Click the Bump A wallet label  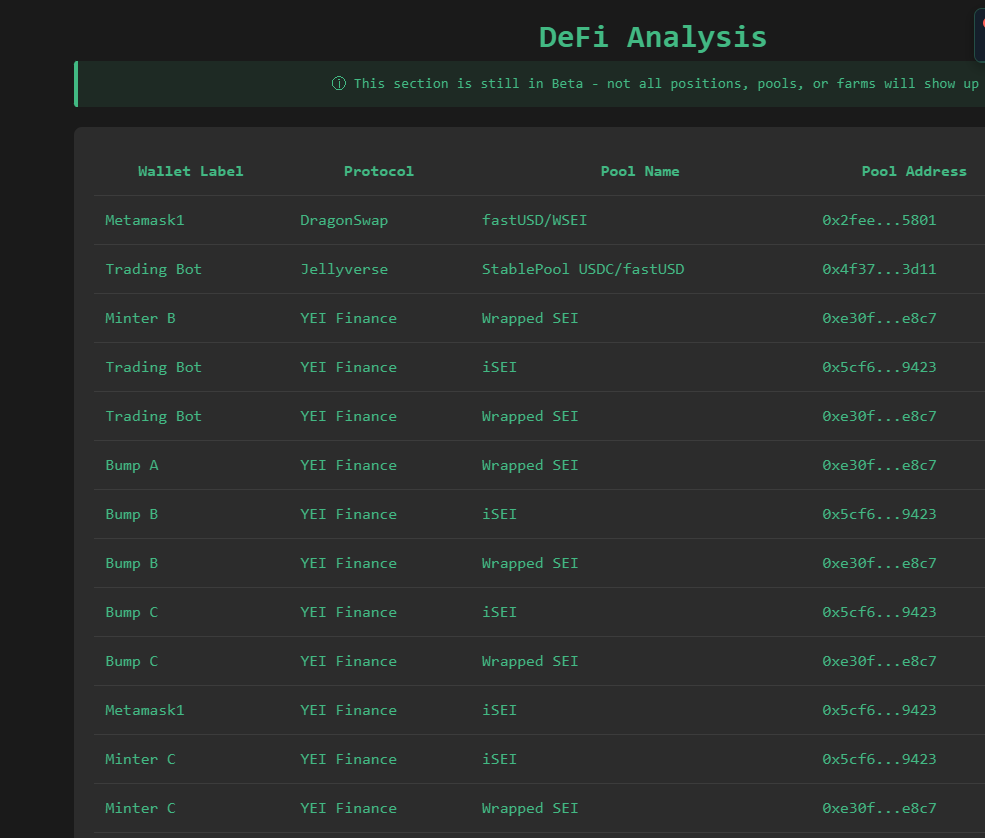click(131, 465)
